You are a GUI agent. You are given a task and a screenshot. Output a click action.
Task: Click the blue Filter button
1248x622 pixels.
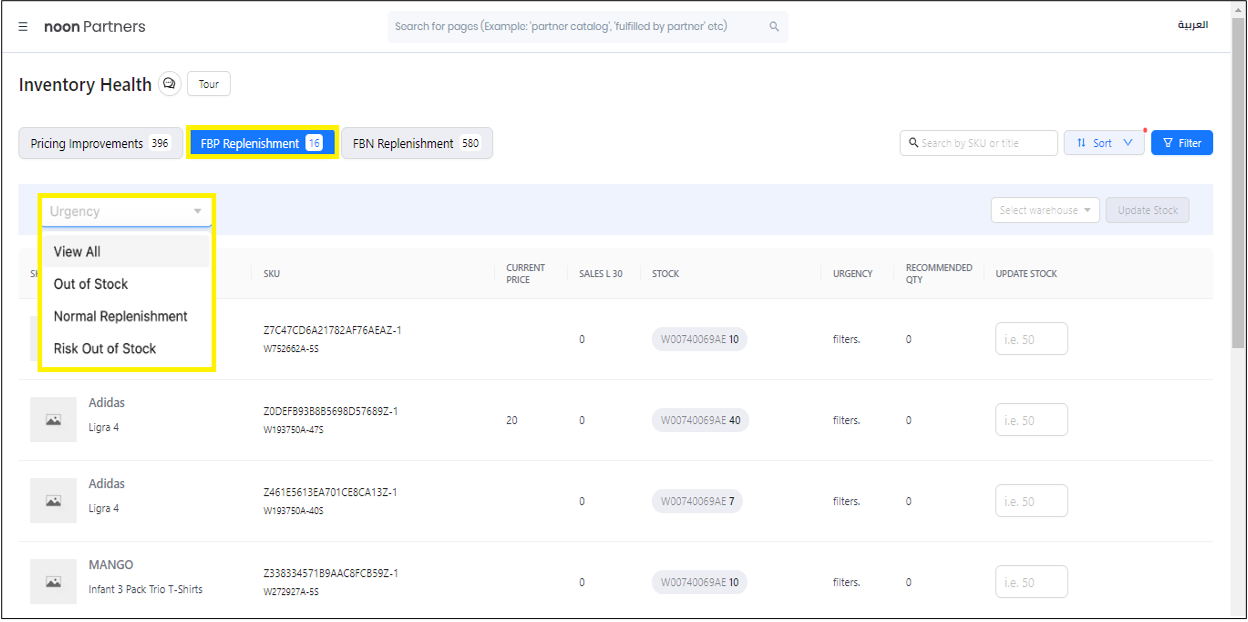click(x=1181, y=143)
